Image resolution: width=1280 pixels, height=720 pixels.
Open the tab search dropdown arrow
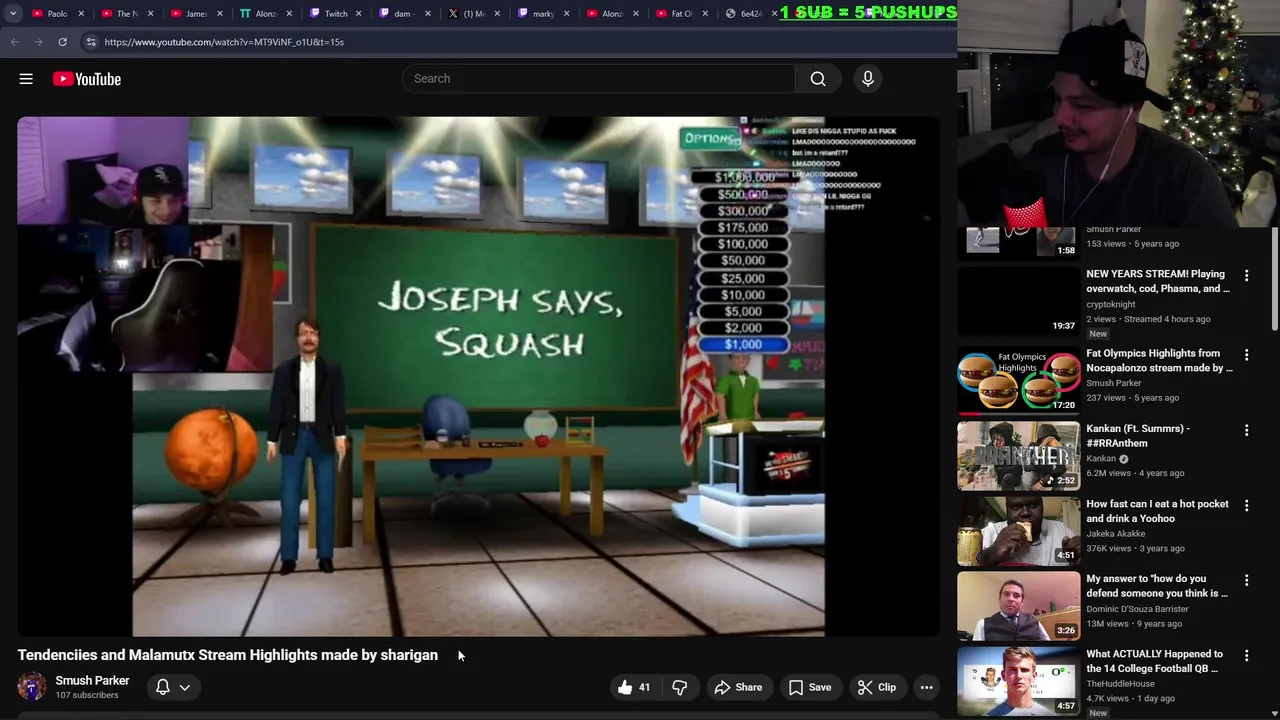[13, 13]
